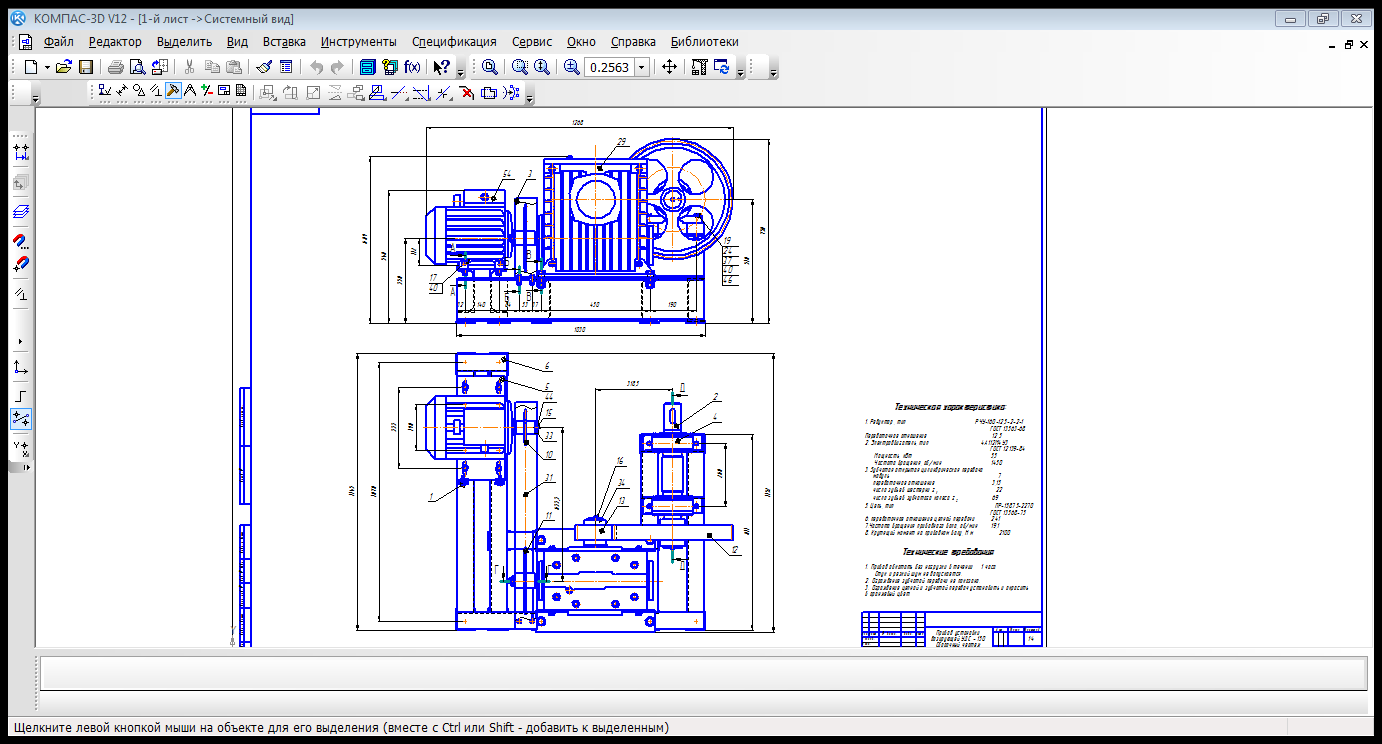Click the auto dimension icon on left panel
Image resolution: width=1382 pixels, height=744 pixels.
pyautogui.click(x=20, y=153)
